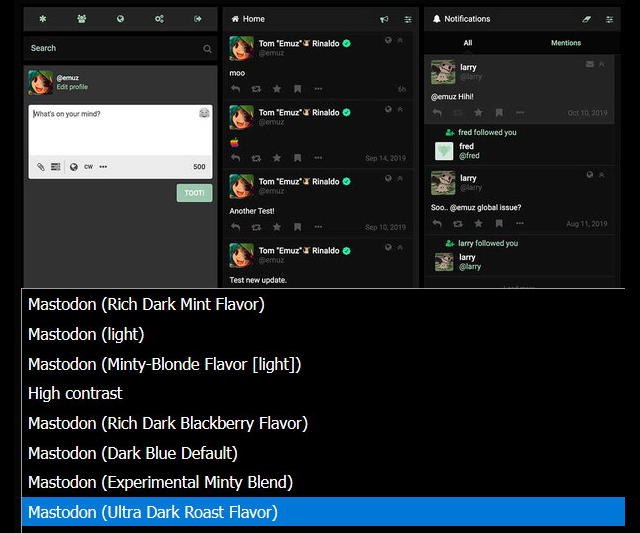Add a poll using the poll icon
Viewport: 640px width, 533px height.
tap(56, 167)
